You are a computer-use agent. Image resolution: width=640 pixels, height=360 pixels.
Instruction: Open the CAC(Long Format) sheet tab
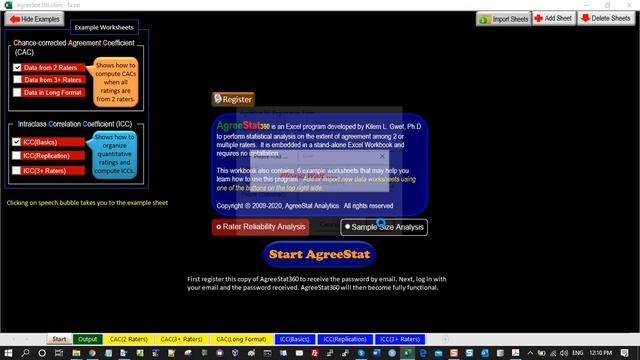(x=241, y=339)
